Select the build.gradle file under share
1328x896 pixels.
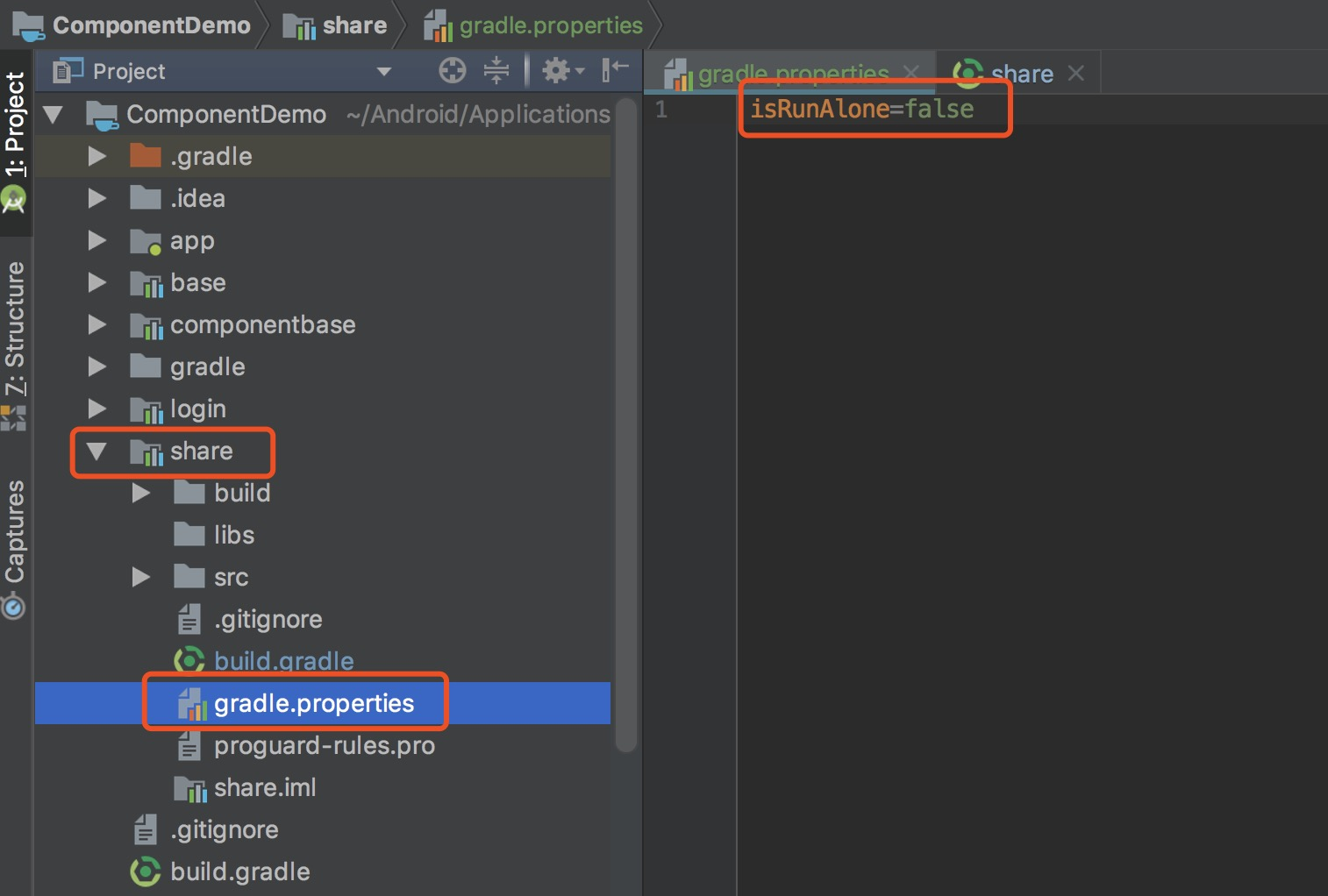coord(283,661)
